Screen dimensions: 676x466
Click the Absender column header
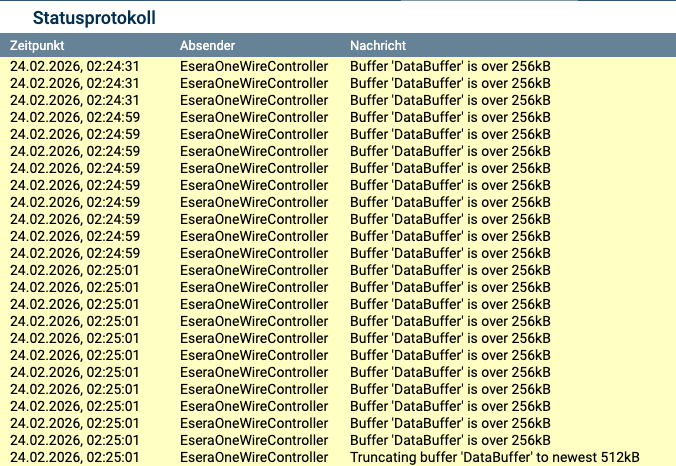(x=207, y=46)
